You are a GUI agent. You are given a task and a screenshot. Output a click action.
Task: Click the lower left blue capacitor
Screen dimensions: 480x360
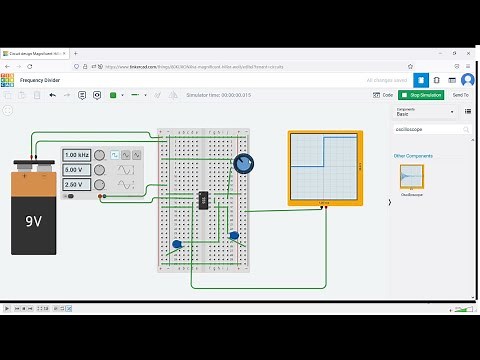tap(177, 244)
